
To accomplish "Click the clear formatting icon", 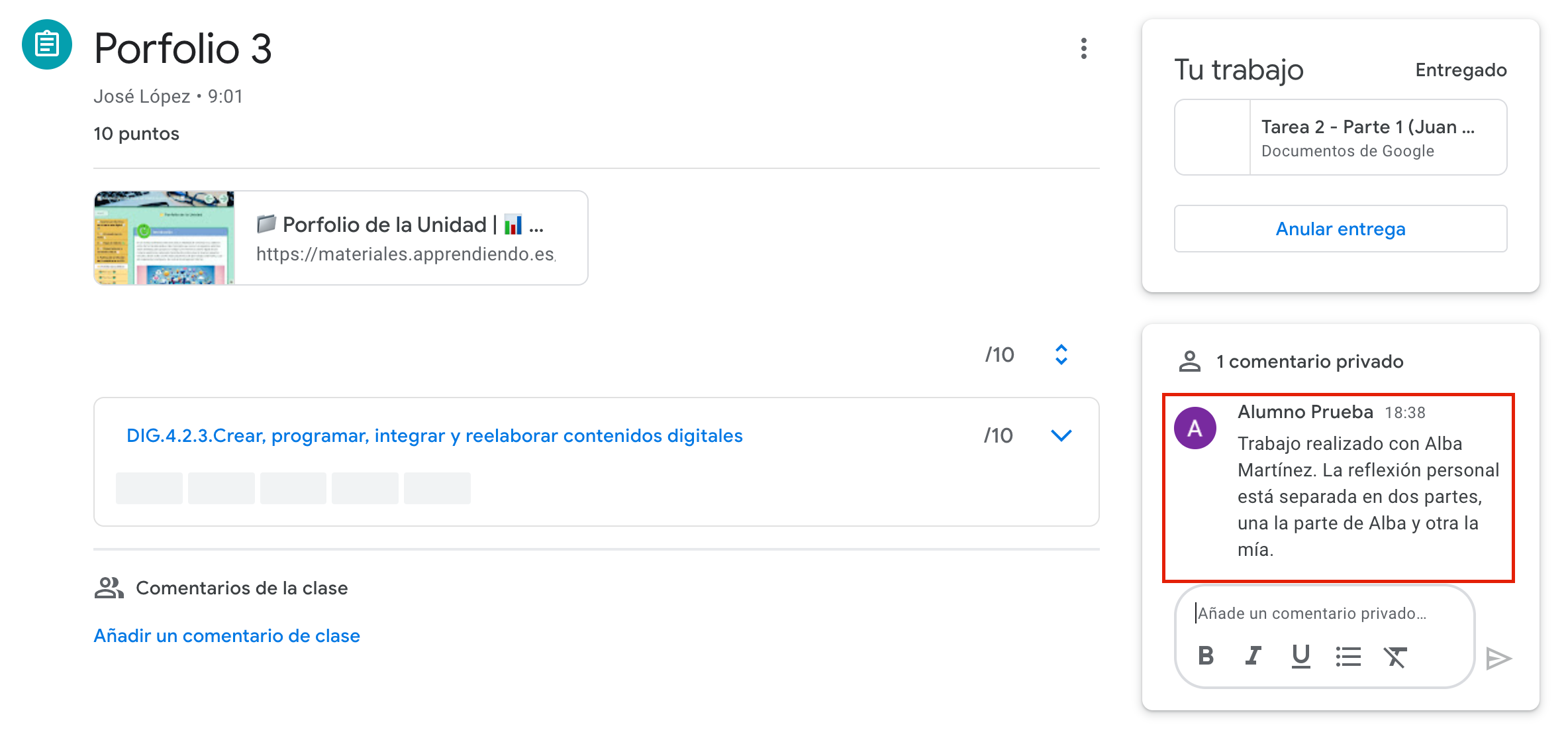I will coord(1395,657).
